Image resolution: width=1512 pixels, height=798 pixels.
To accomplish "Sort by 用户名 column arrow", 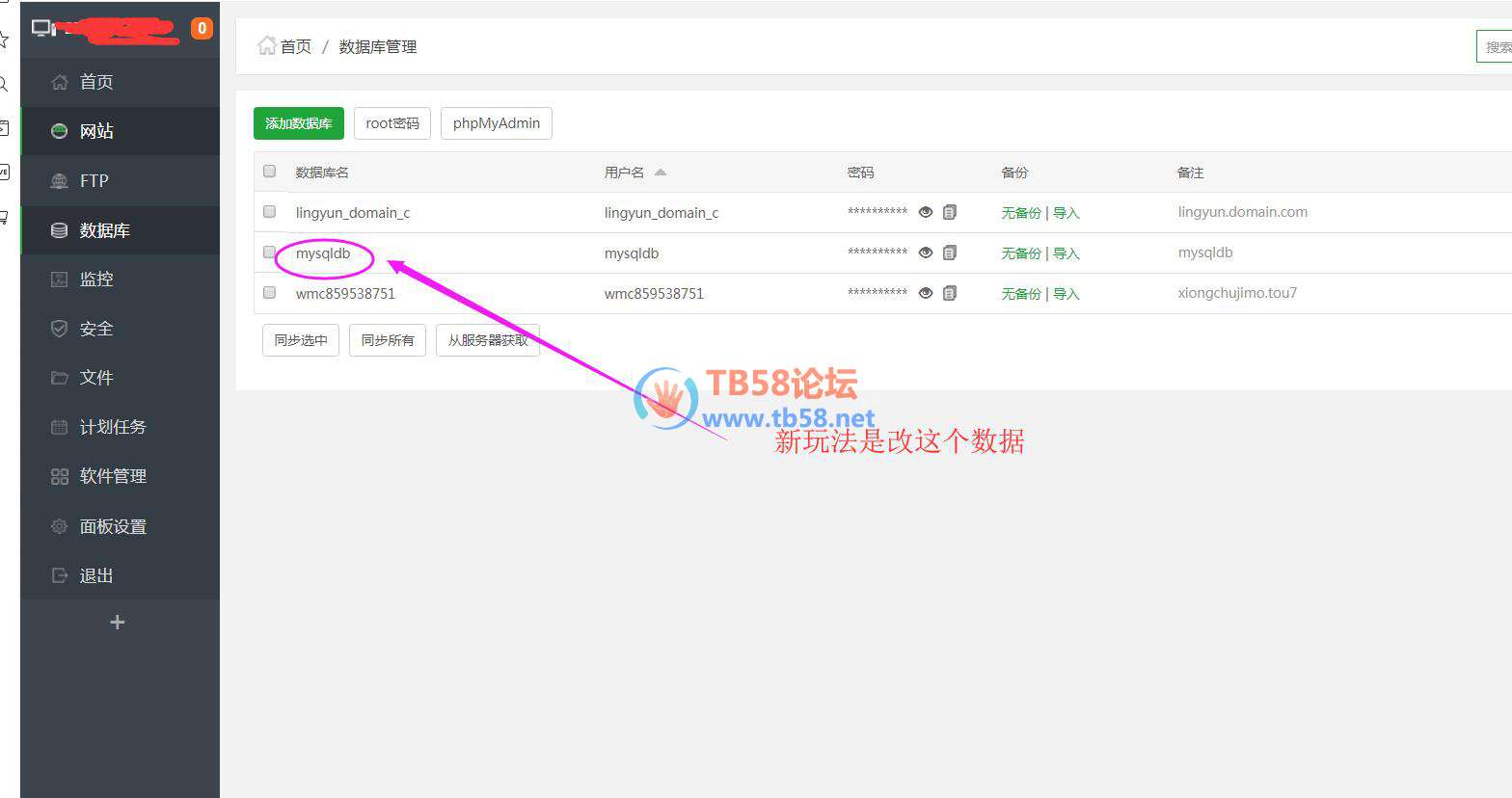I will click(661, 173).
